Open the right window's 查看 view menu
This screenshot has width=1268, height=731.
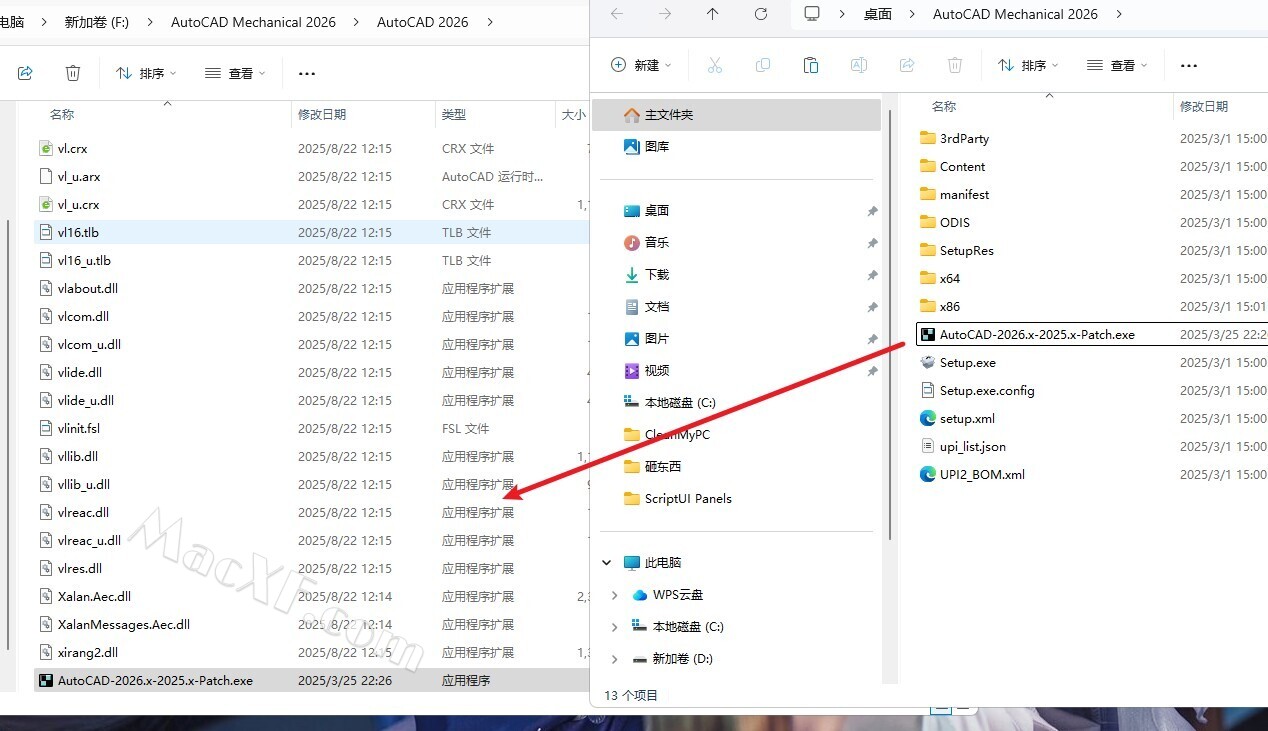[1117, 65]
